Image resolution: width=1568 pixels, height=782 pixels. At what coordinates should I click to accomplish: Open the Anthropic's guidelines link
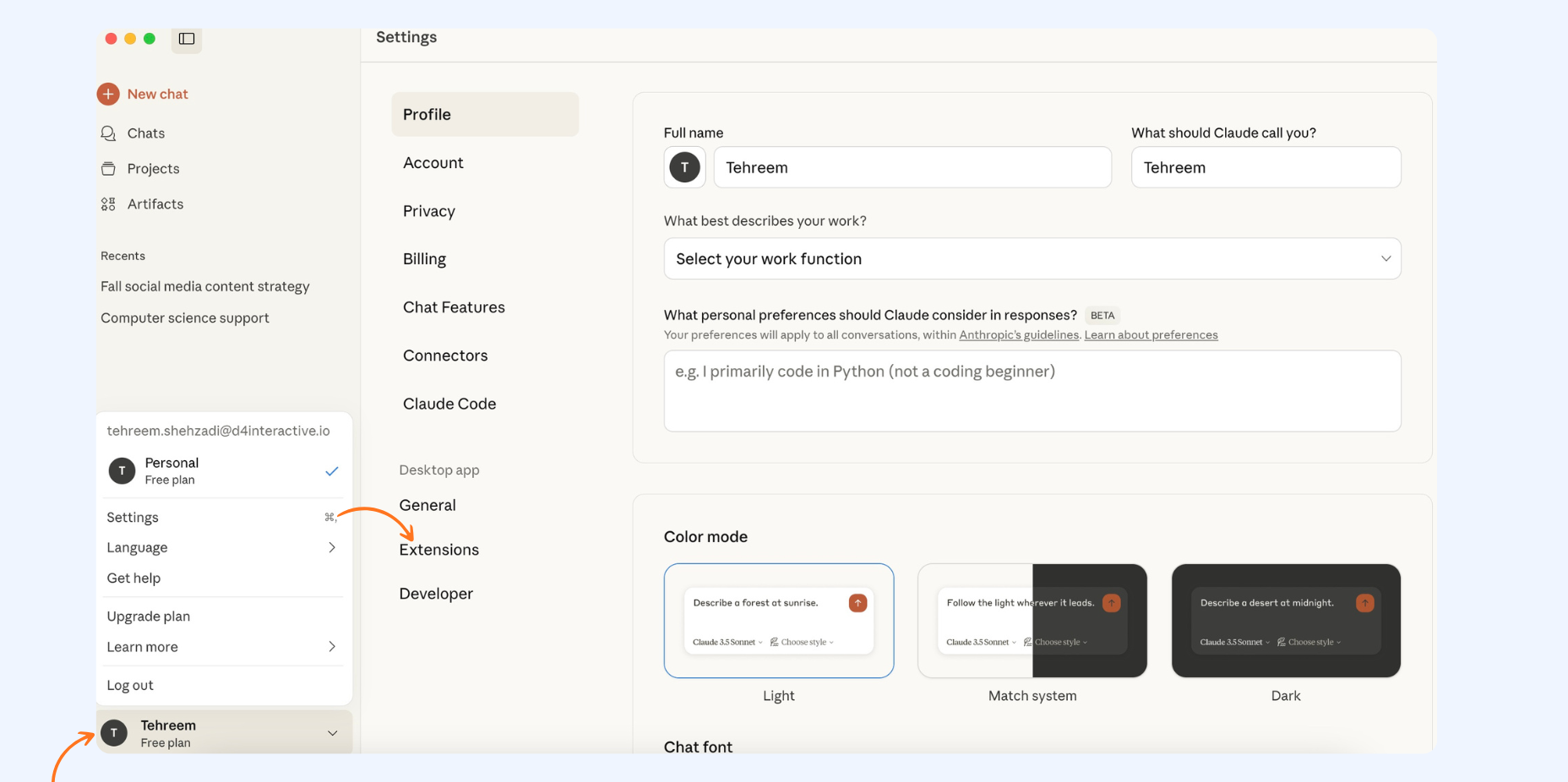1019,335
